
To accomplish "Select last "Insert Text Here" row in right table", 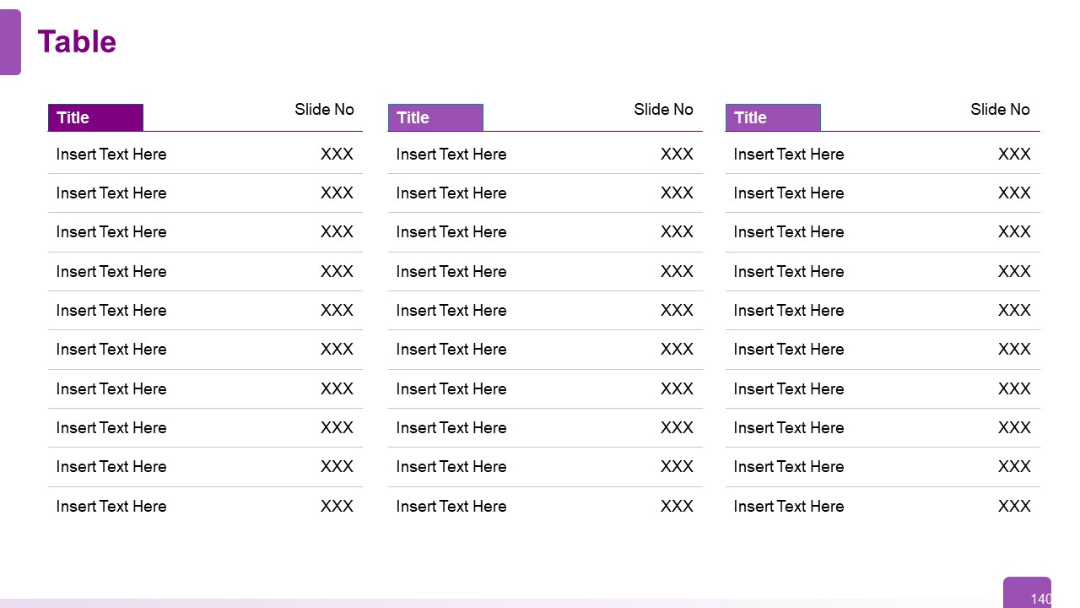I will (789, 506).
